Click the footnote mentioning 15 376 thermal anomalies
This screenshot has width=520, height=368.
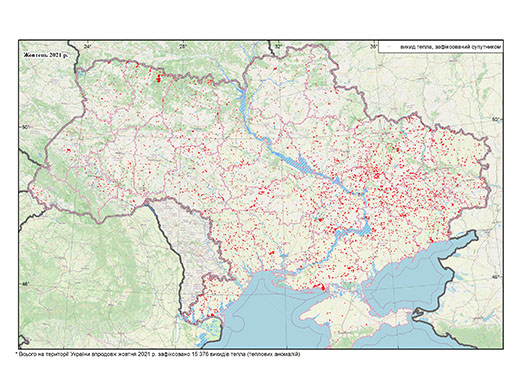pyautogui.click(x=158, y=354)
